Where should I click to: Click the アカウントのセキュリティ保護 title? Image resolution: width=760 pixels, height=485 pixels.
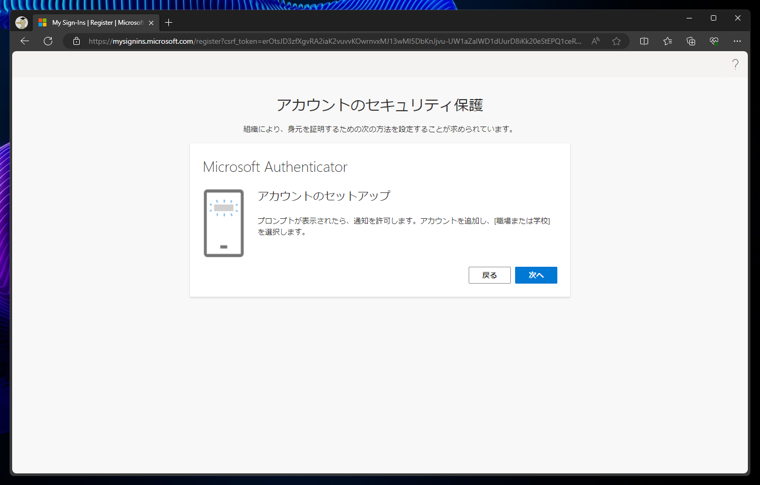point(380,105)
